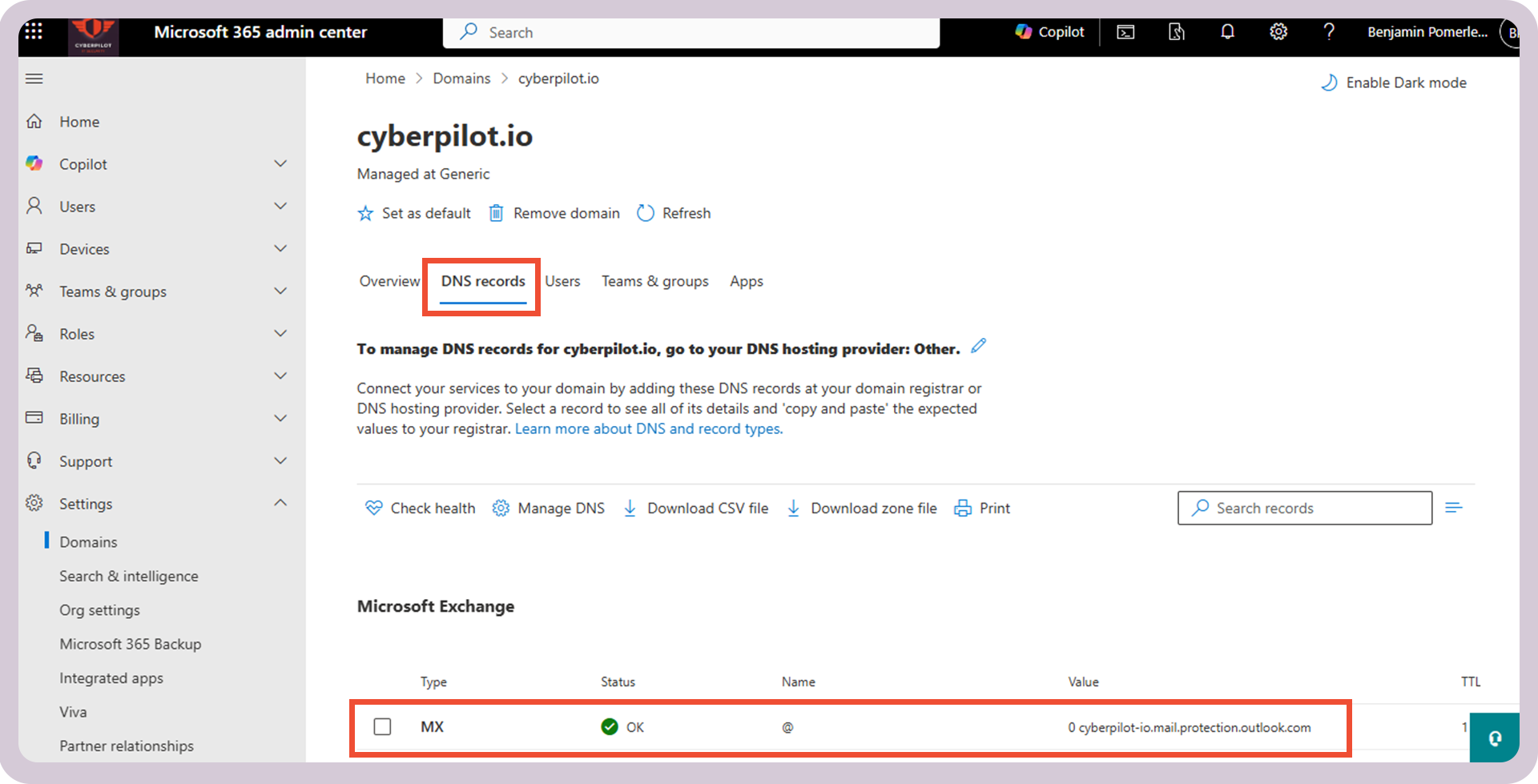Switch to the Teams & groups tab

point(654,281)
